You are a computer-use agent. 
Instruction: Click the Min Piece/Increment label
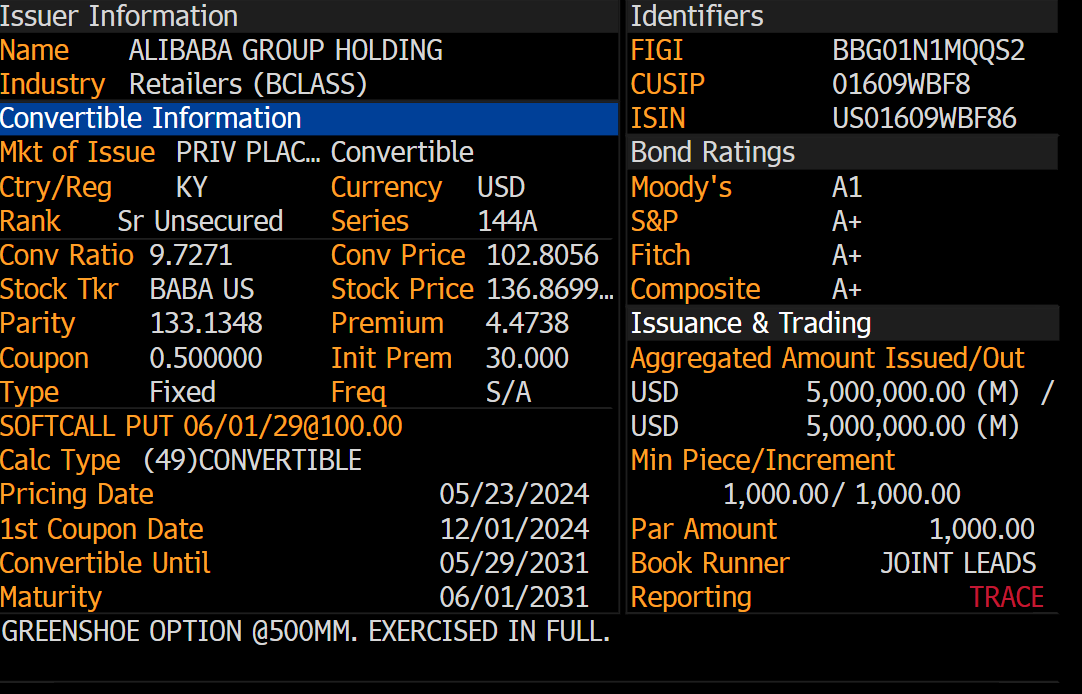point(763,460)
